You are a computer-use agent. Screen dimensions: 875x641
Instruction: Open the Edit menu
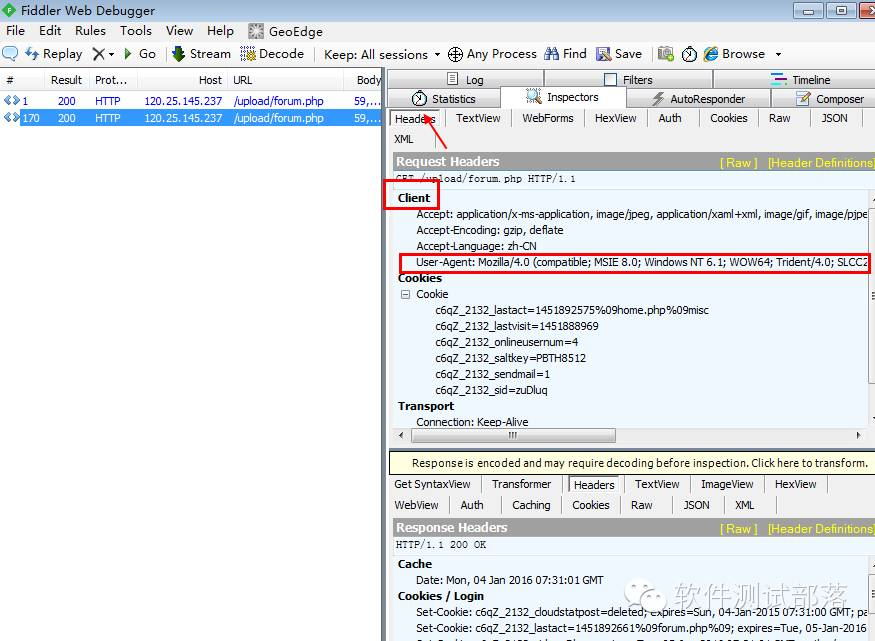coord(50,31)
